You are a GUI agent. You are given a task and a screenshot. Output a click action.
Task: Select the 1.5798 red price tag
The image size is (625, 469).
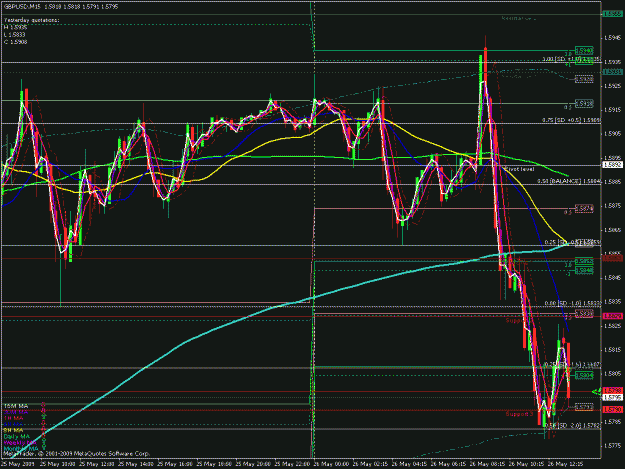tap(612, 391)
